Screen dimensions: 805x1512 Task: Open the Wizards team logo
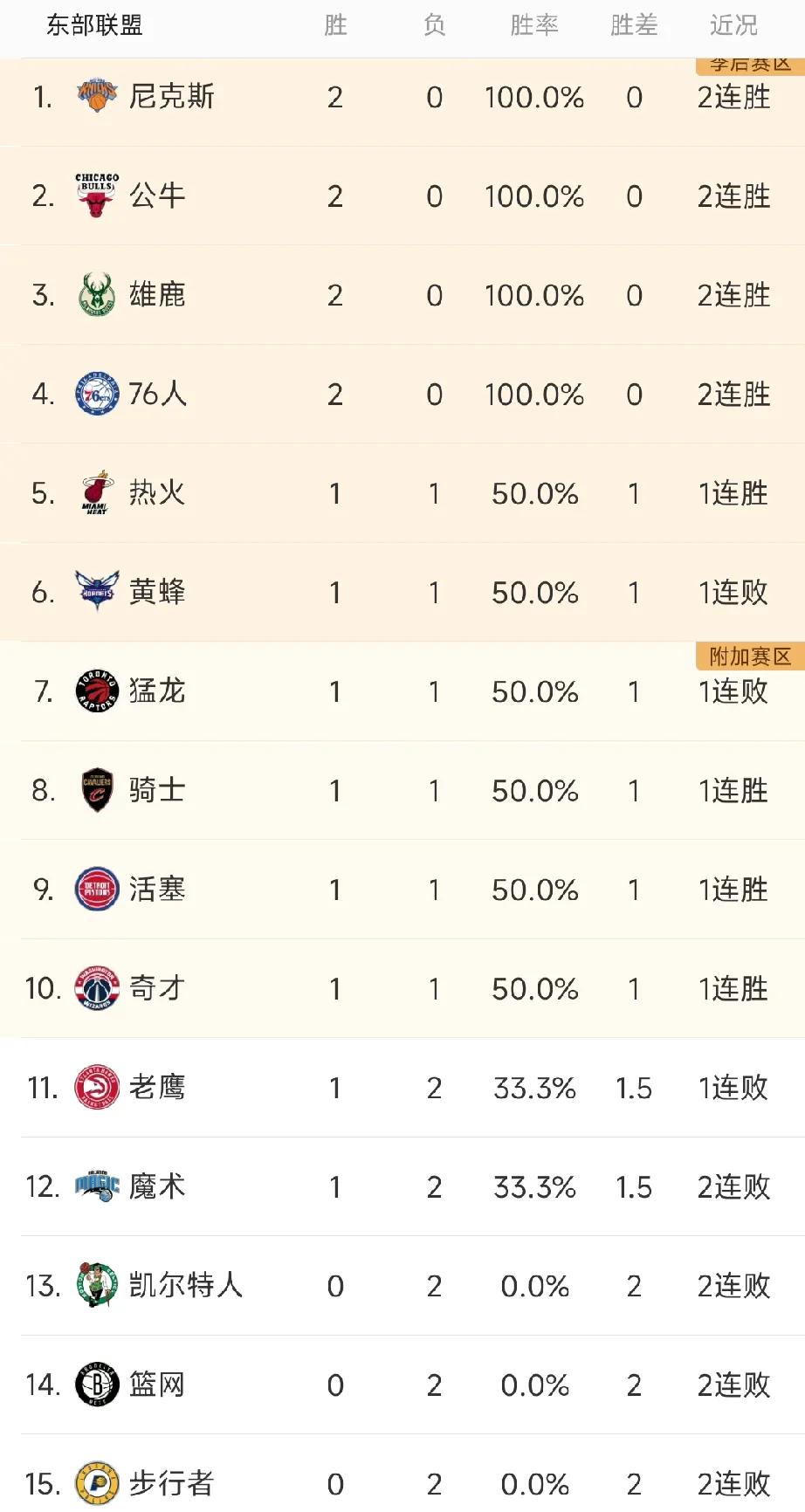[x=97, y=988]
